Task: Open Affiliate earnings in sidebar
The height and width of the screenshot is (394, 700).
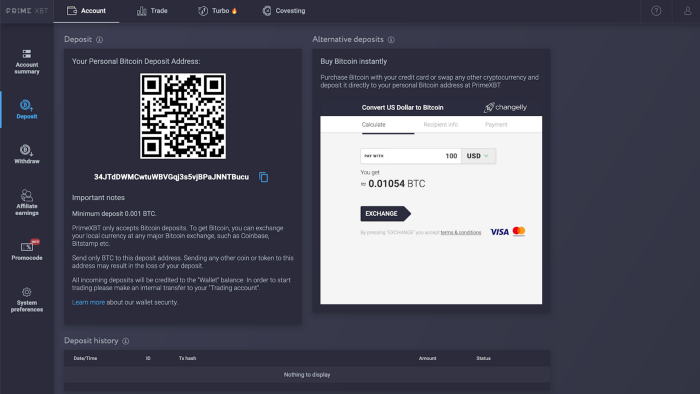Action: point(27,203)
